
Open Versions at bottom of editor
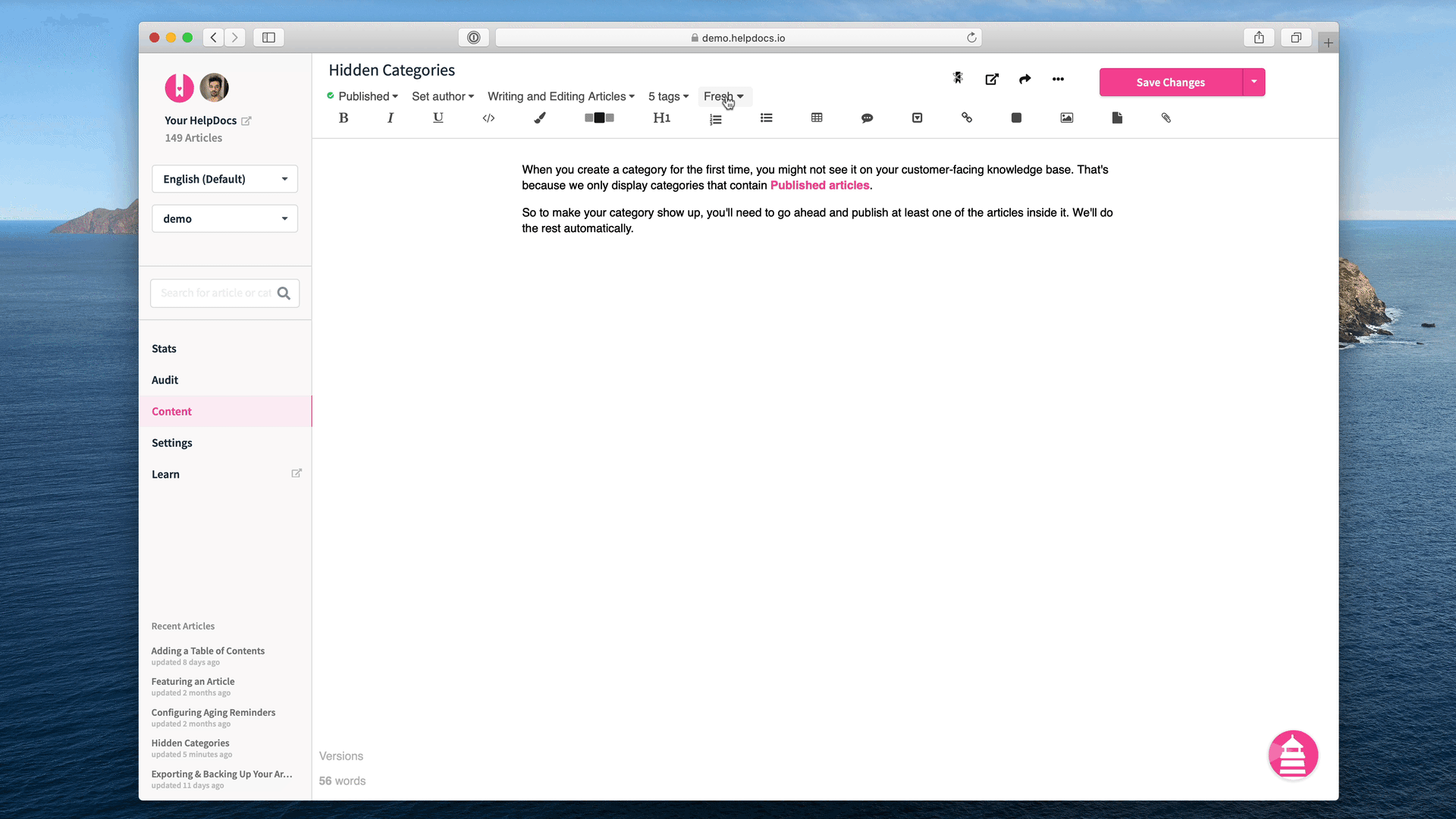(341, 756)
